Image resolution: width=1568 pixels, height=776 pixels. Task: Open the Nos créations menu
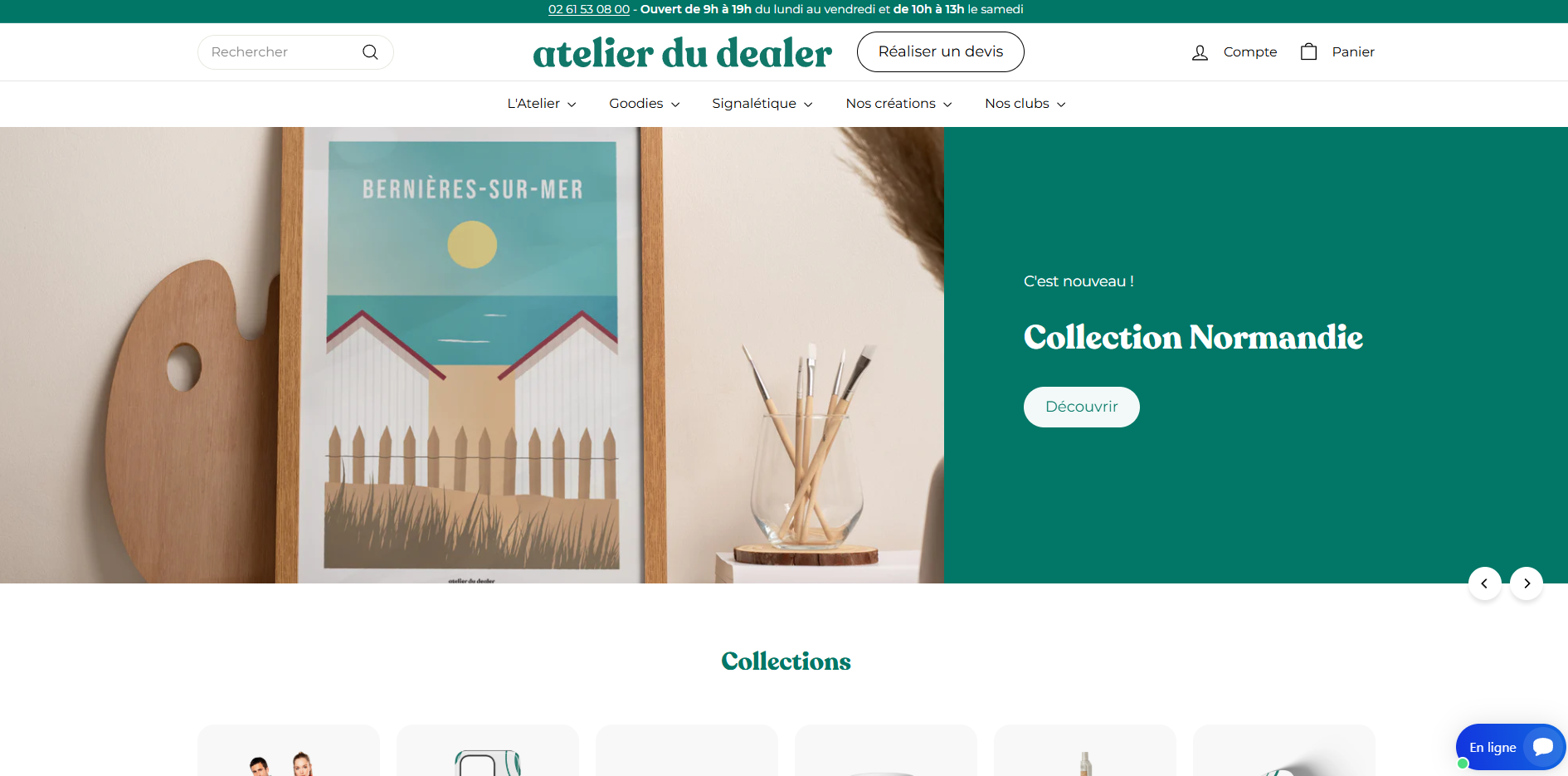click(898, 104)
